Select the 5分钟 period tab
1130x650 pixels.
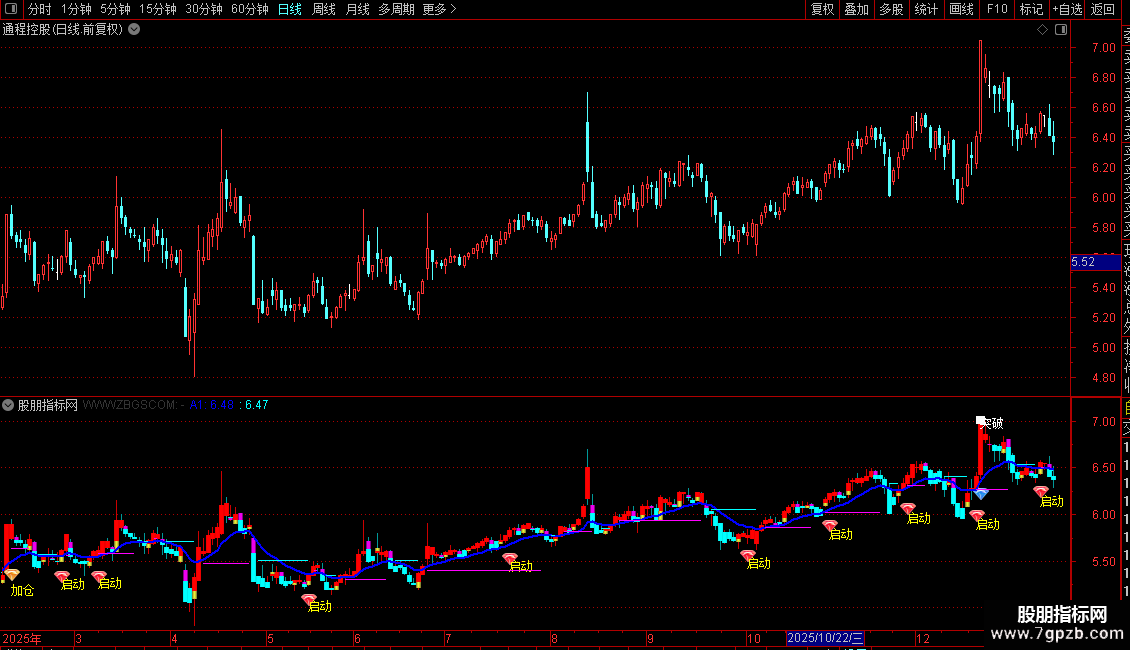coord(115,9)
